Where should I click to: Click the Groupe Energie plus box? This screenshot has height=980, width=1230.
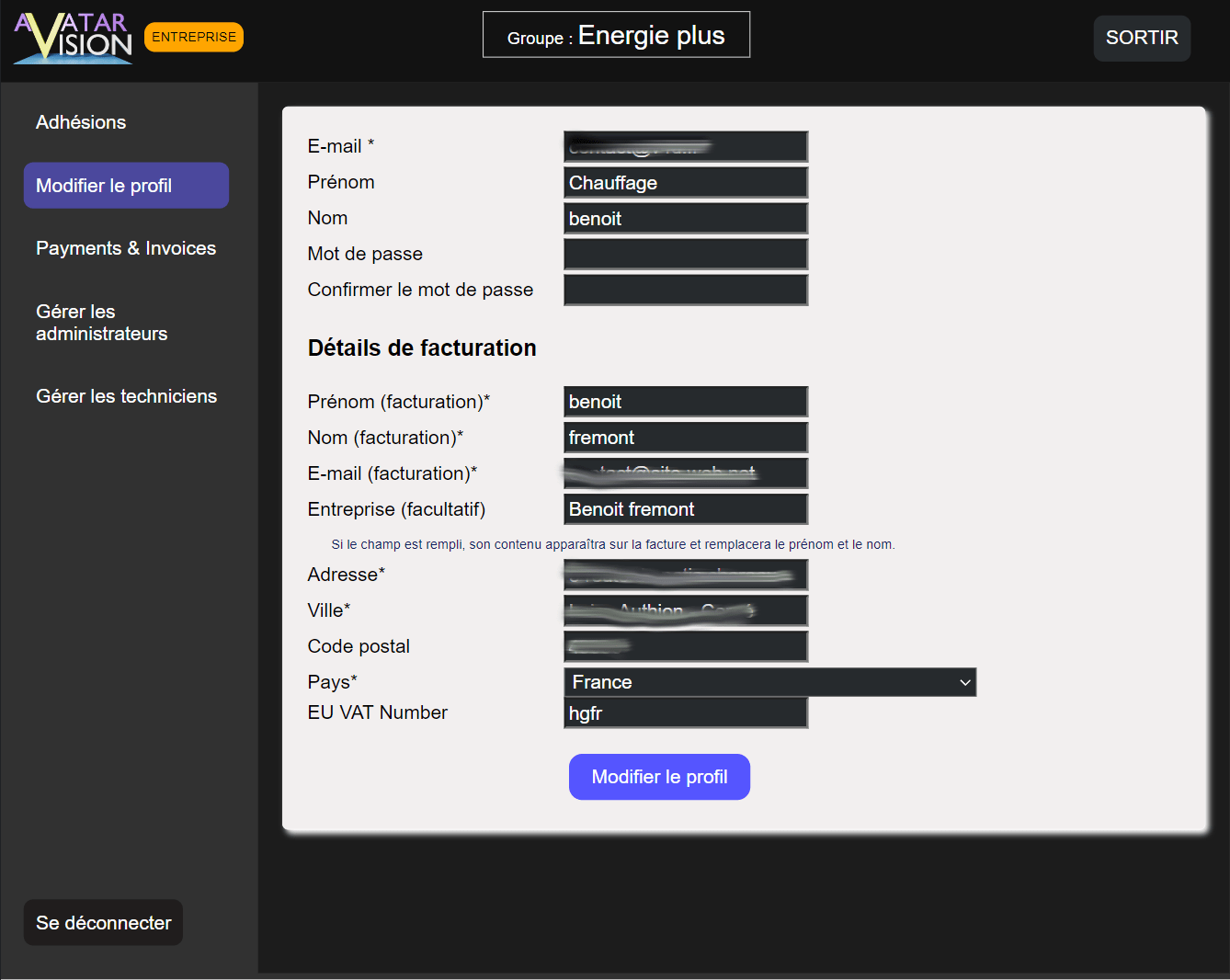tap(616, 35)
